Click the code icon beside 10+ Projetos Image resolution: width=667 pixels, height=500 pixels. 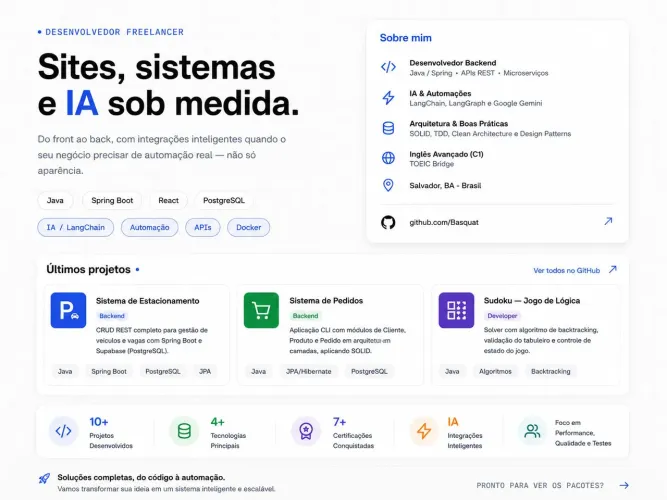63,431
